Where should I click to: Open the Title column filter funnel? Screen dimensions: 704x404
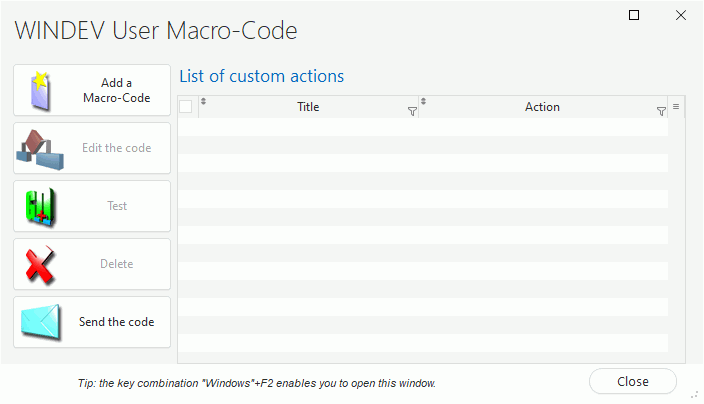pos(412,111)
